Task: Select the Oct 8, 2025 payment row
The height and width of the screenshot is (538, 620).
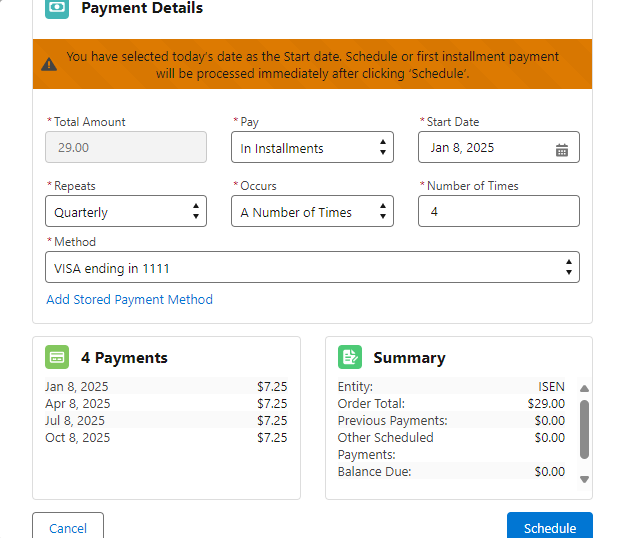Action: point(166,438)
